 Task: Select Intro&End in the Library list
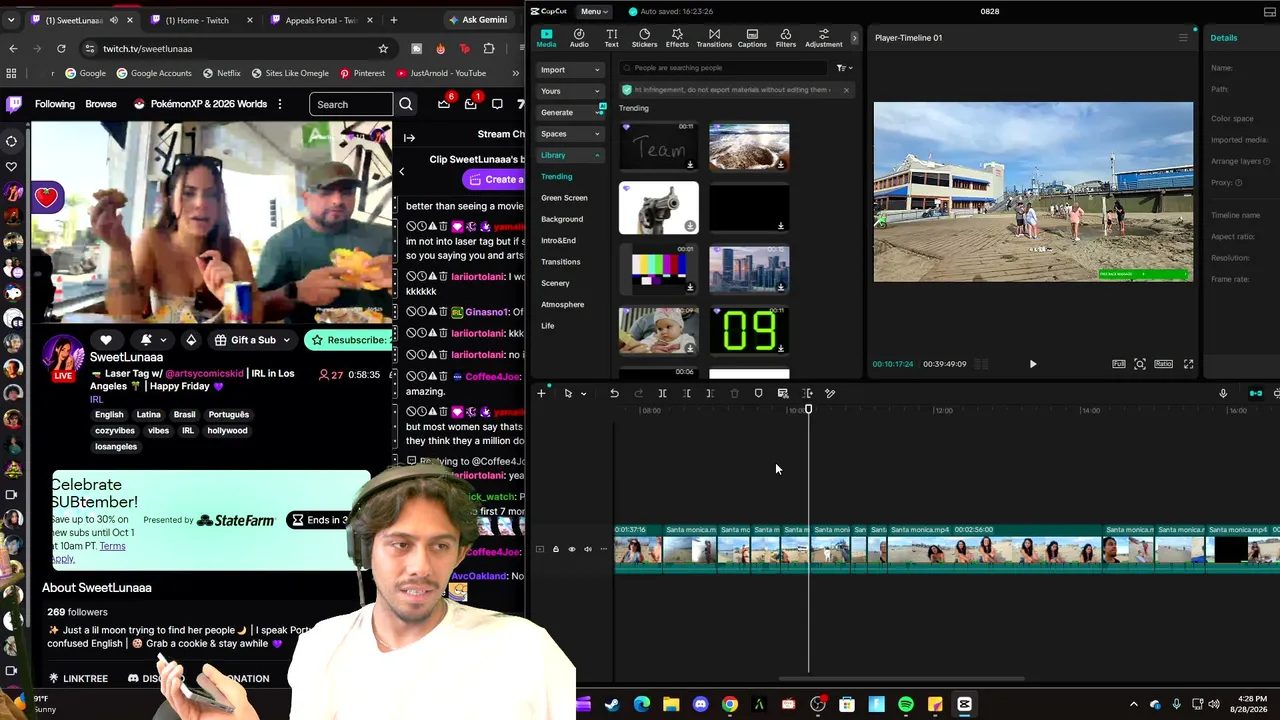558,240
